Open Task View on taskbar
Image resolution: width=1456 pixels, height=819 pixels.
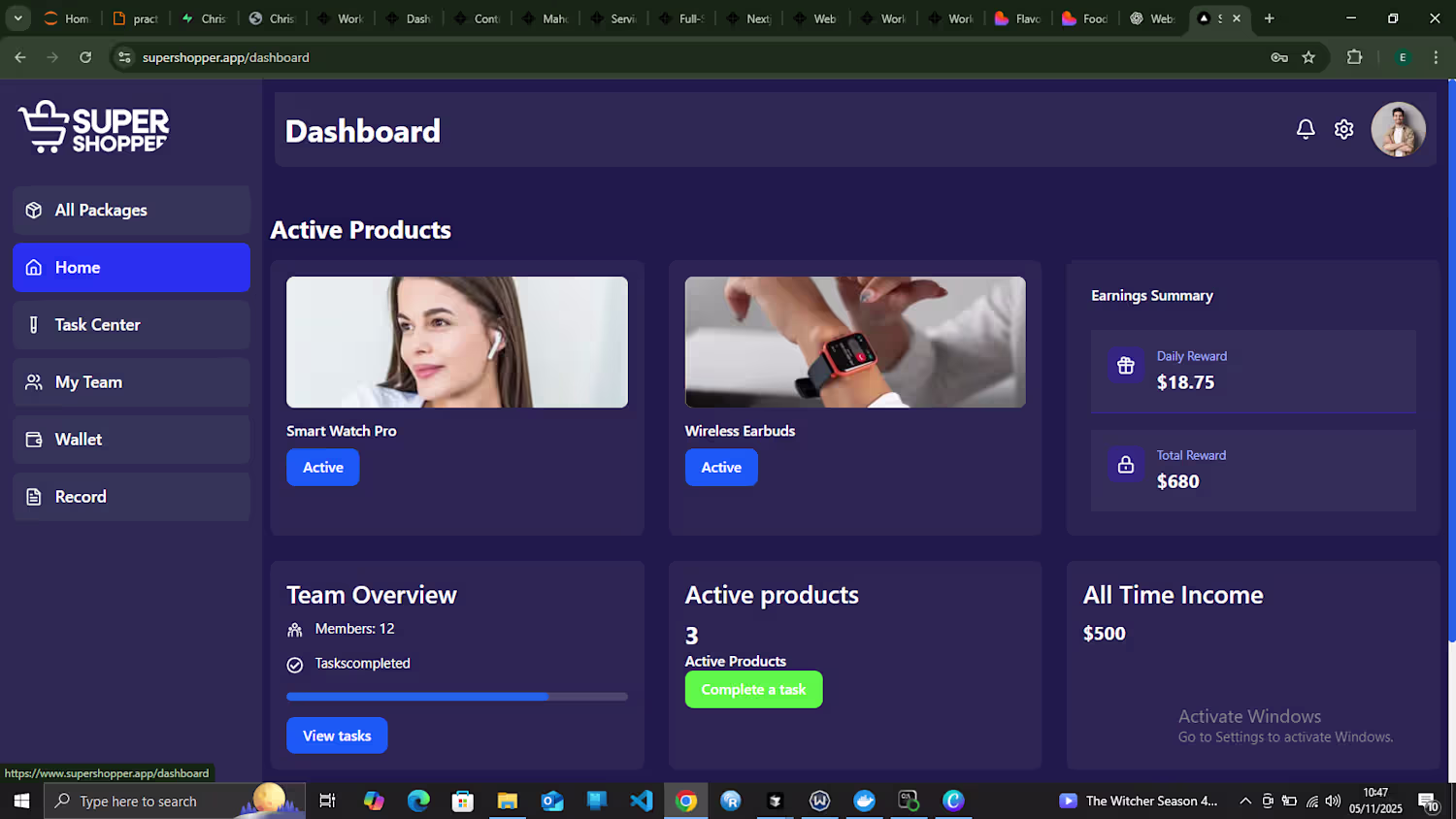pos(327,801)
